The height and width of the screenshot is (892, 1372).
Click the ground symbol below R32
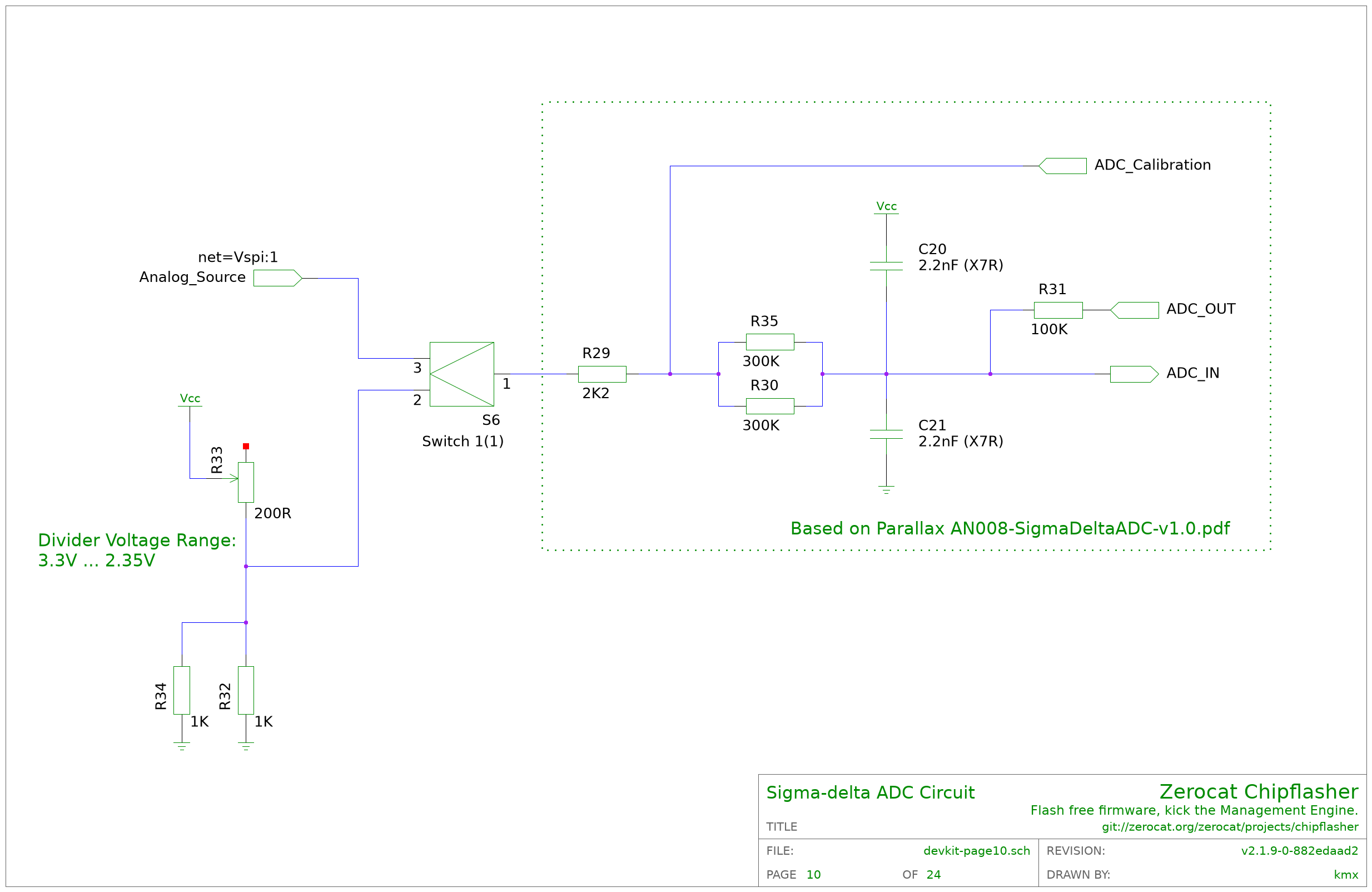pyautogui.click(x=246, y=746)
